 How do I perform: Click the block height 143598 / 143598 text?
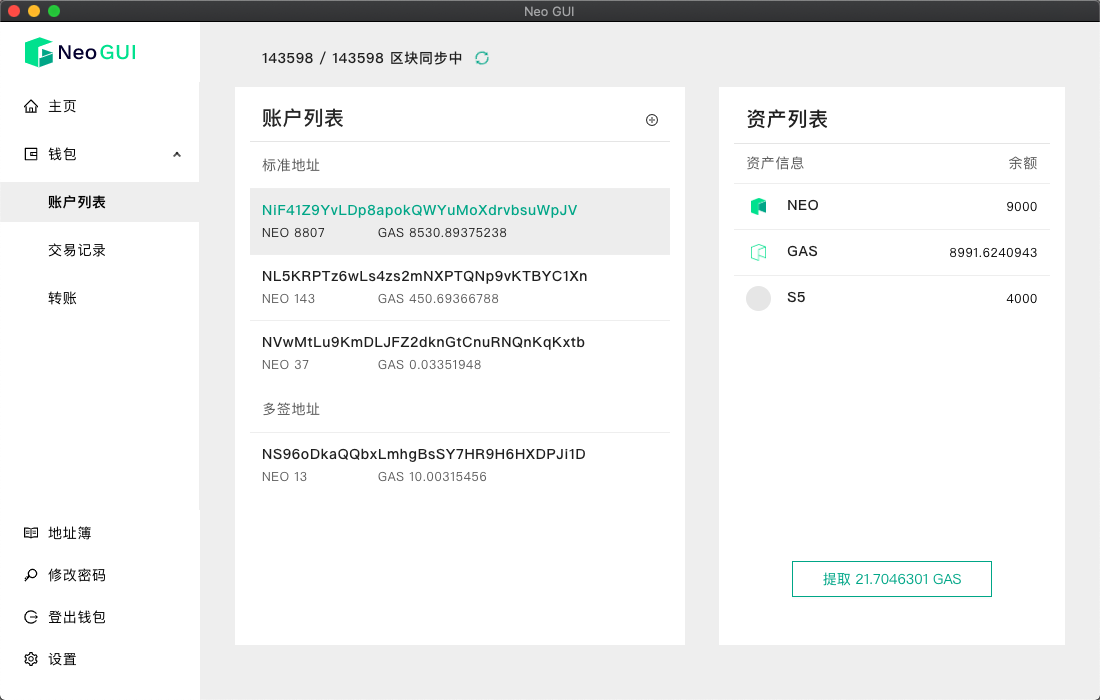point(323,58)
